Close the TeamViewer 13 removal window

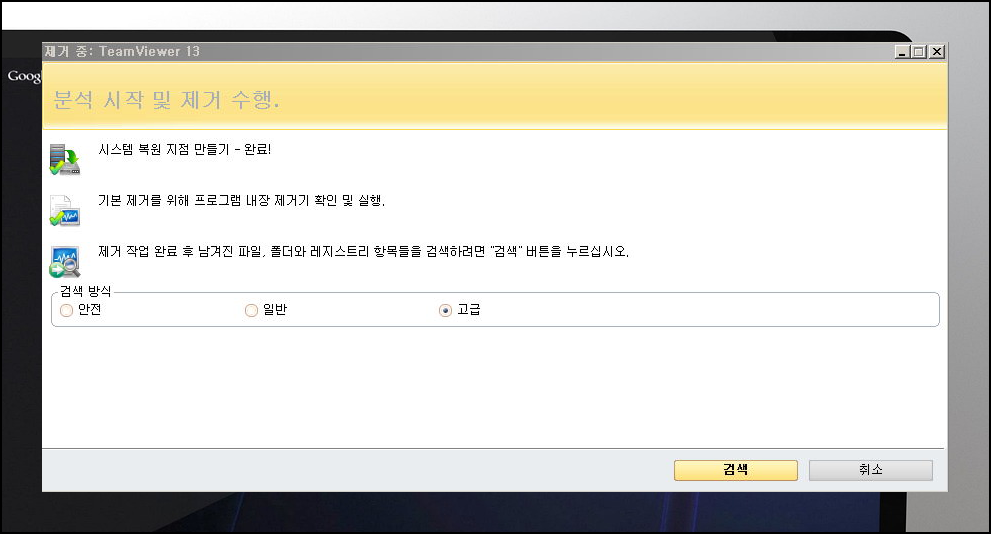(x=937, y=52)
